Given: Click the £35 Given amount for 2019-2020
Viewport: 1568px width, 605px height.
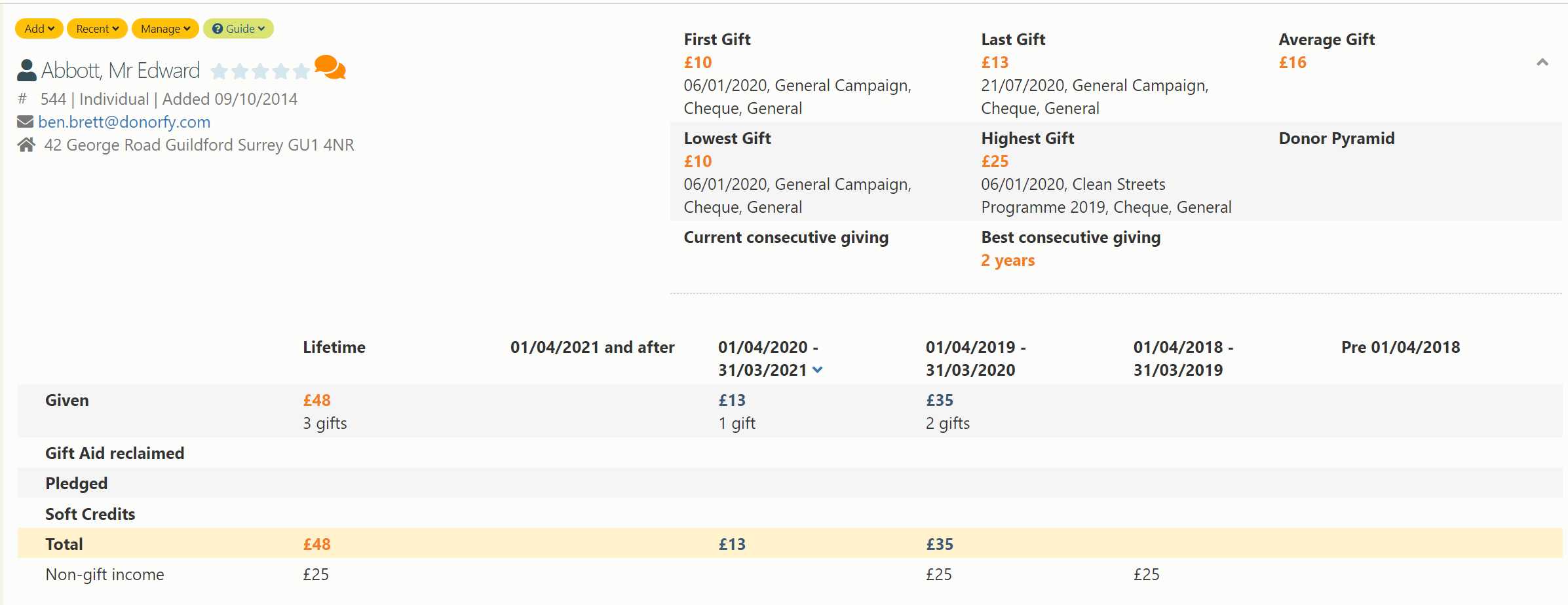Looking at the screenshot, I should point(940,400).
